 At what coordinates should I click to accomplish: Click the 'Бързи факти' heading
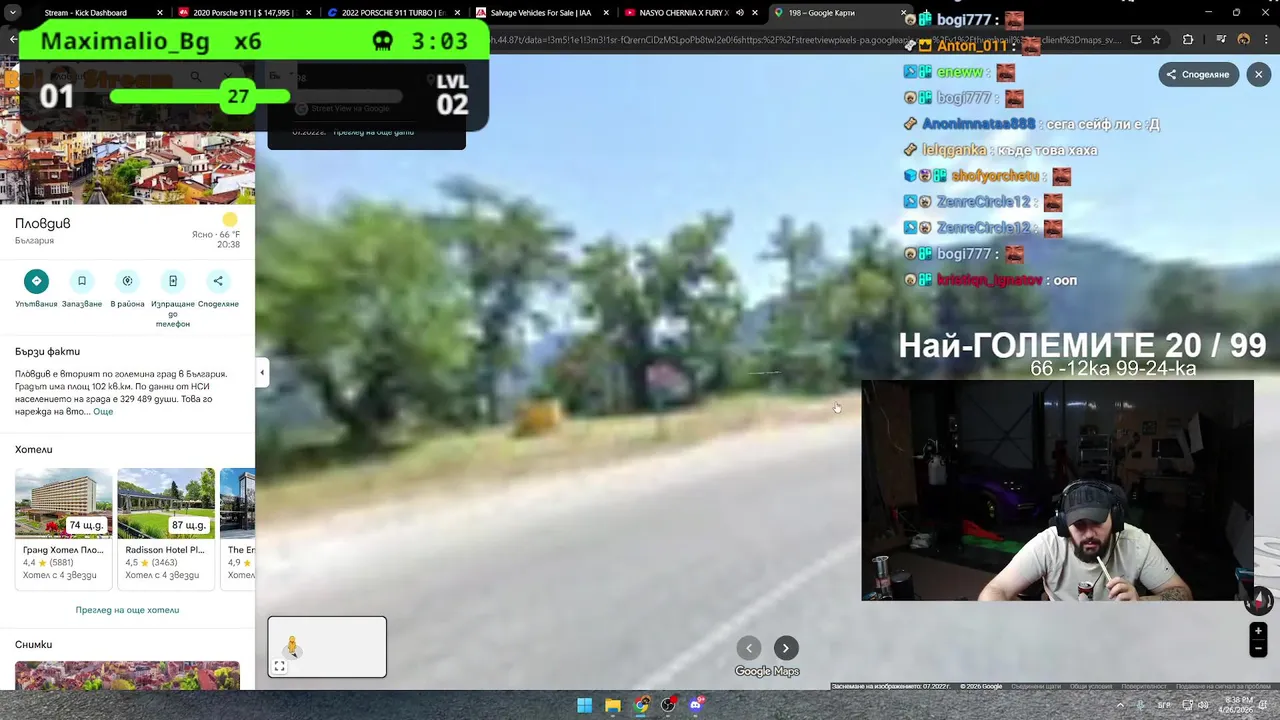(x=47, y=352)
